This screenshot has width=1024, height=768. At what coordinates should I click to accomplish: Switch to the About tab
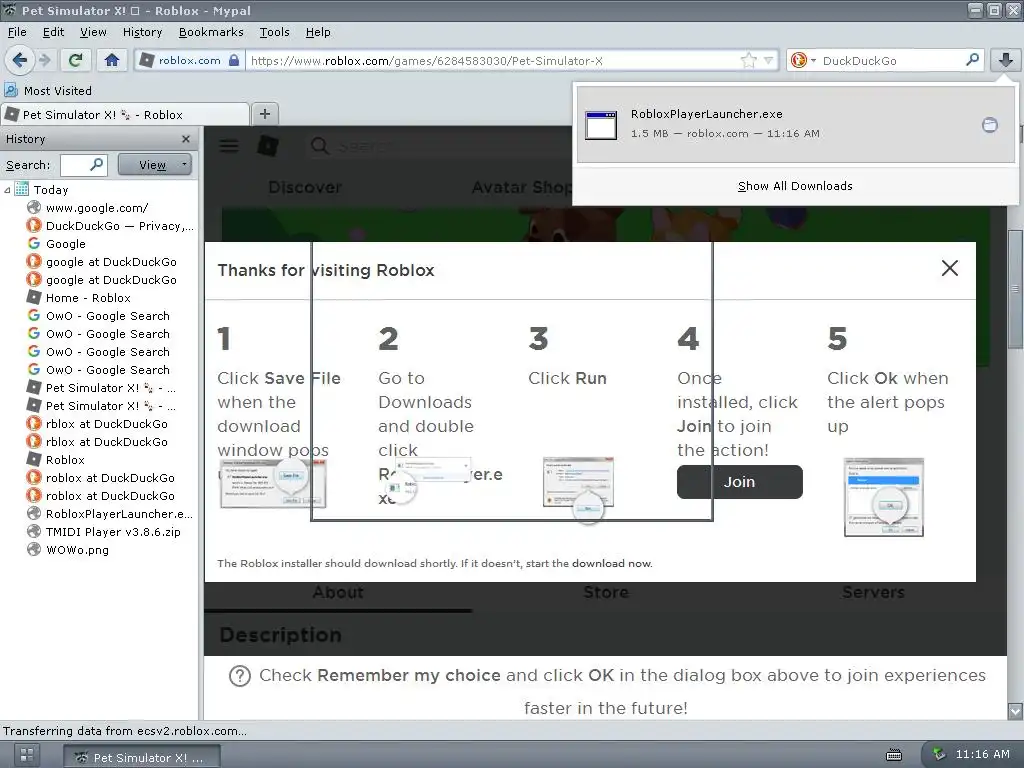(x=338, y=592)
